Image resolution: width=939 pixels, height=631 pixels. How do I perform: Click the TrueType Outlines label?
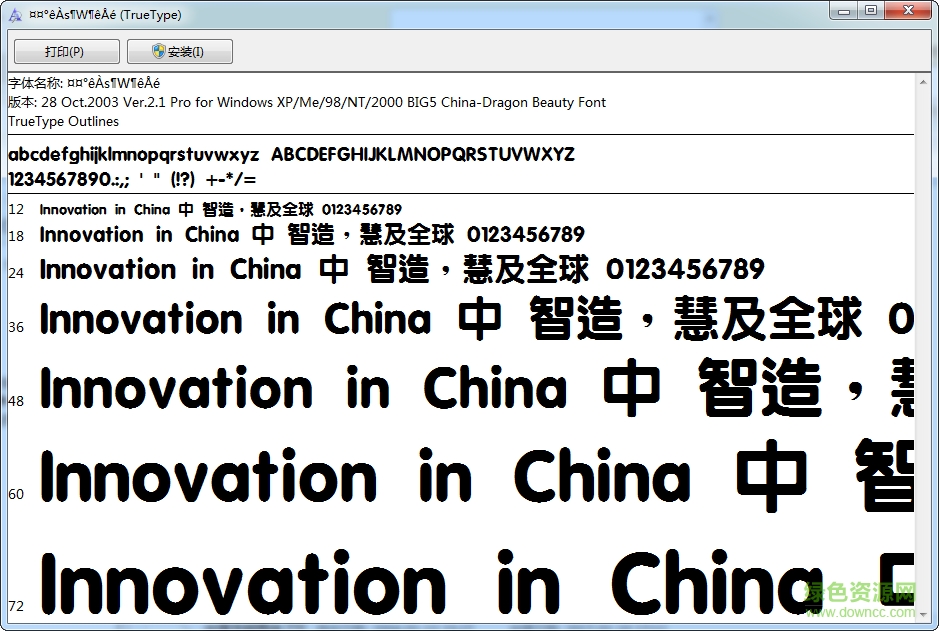pos(62,121)
